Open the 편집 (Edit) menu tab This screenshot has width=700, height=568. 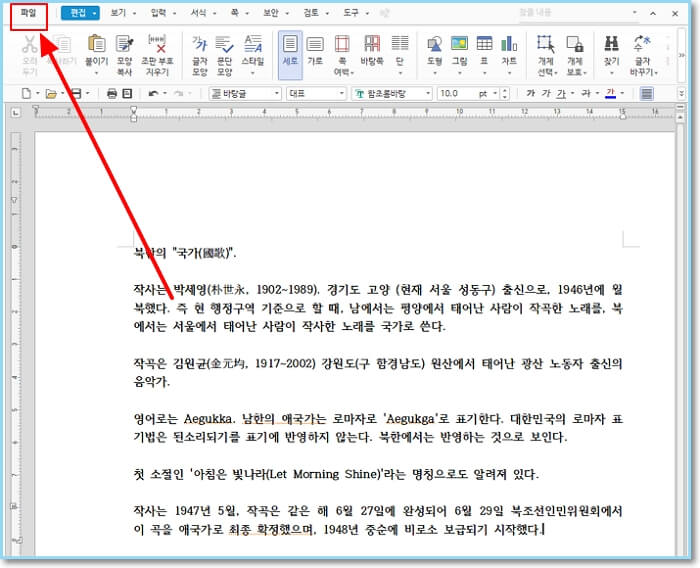pos(80,13)
